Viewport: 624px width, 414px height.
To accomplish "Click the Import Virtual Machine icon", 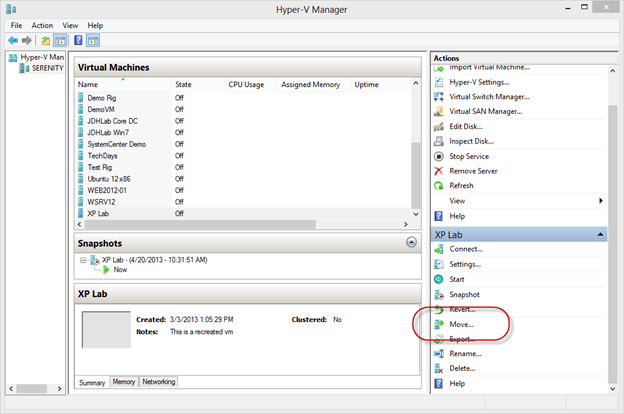I will [439, 68].
